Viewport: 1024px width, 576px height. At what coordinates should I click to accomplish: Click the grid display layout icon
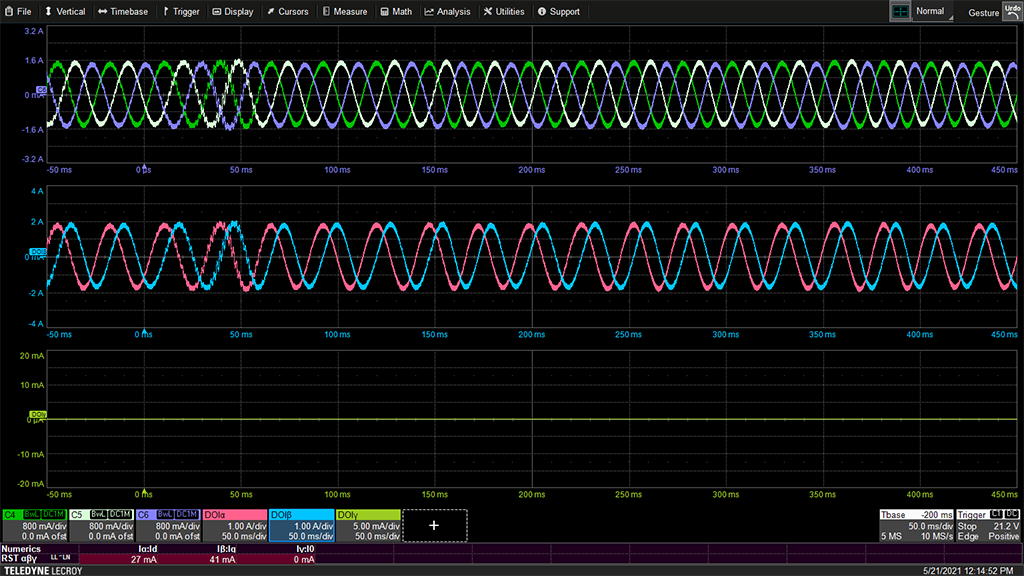901,11
